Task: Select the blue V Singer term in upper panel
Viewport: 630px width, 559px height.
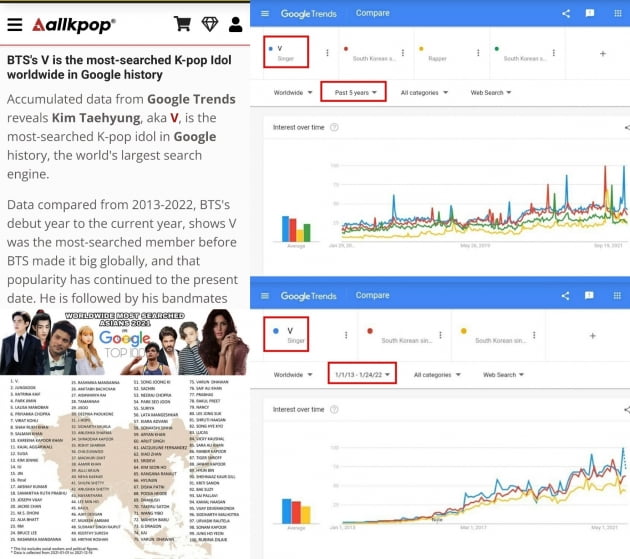Action: [286, 52]
